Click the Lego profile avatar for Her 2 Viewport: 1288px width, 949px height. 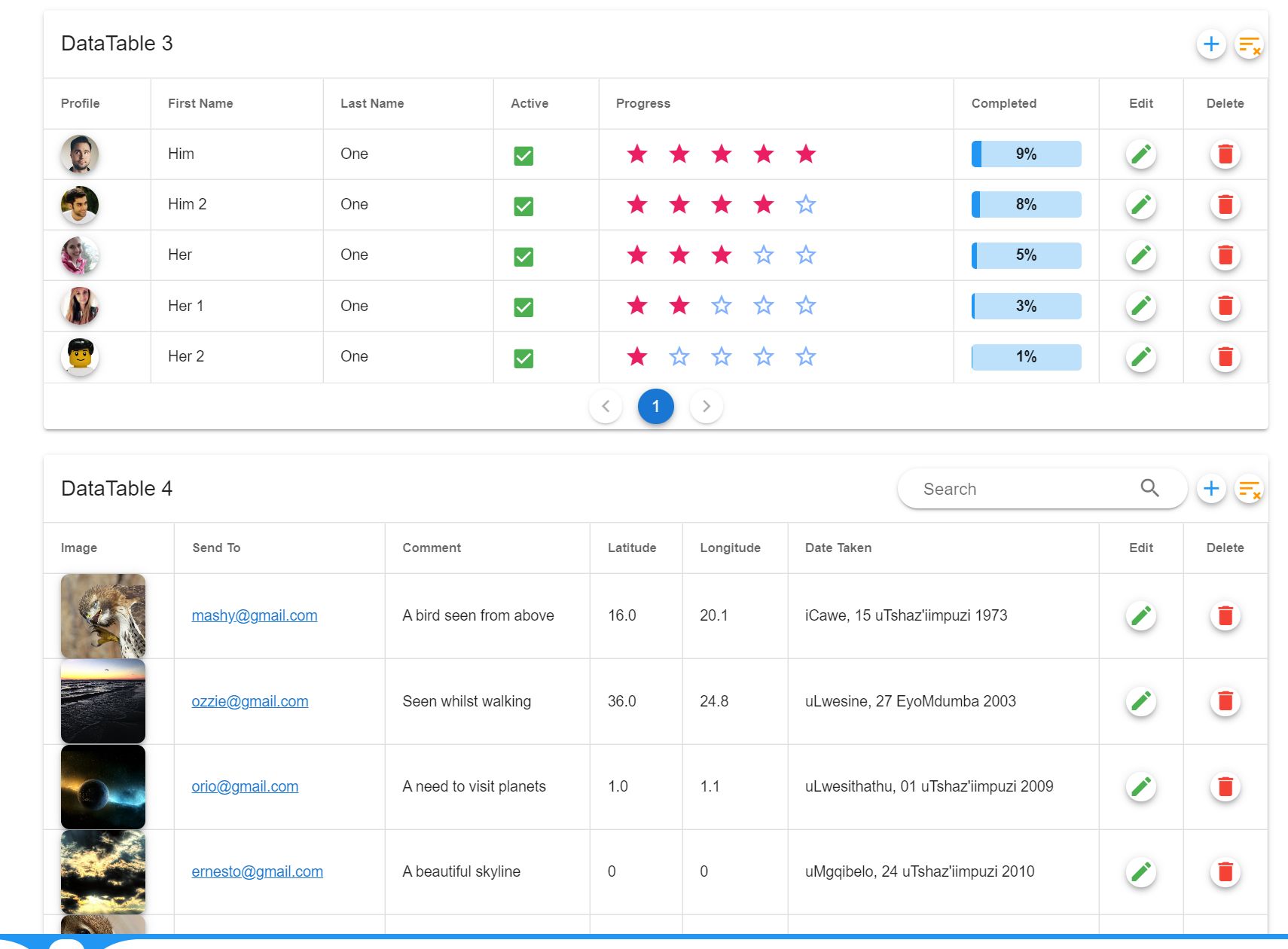[x=80, y=356]
